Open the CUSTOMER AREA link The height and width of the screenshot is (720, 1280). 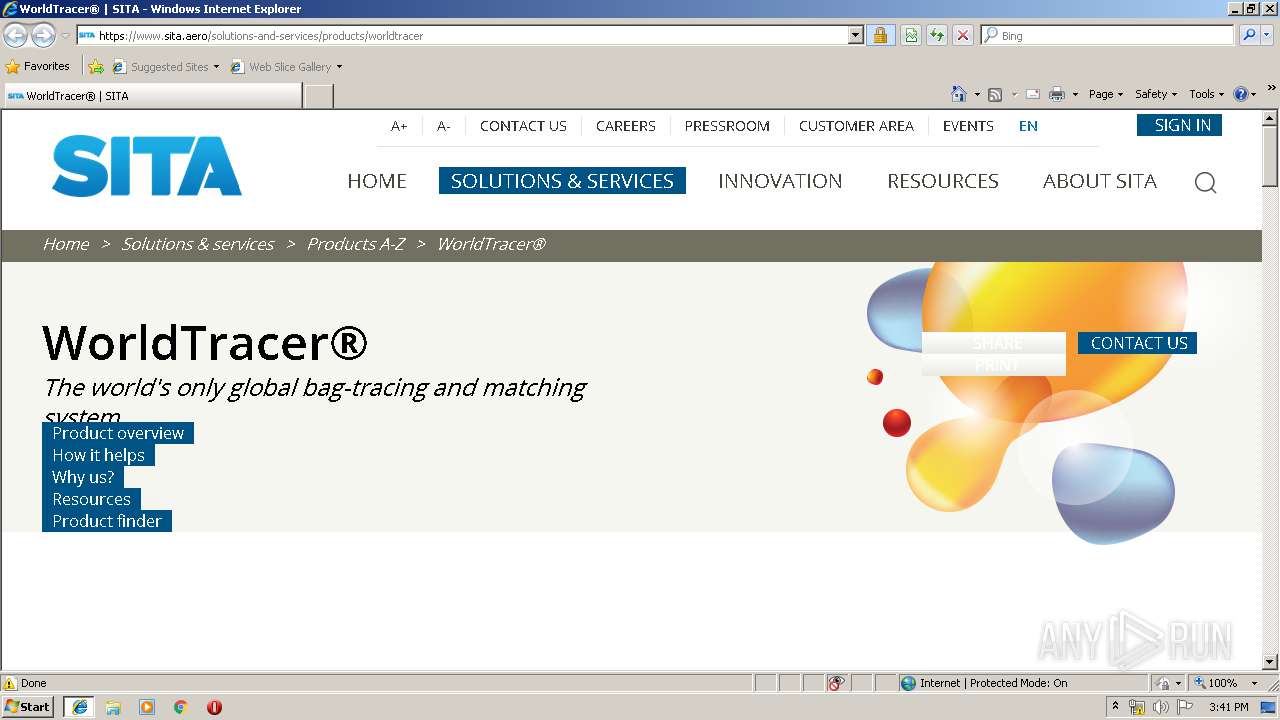[x=856, y=126]
